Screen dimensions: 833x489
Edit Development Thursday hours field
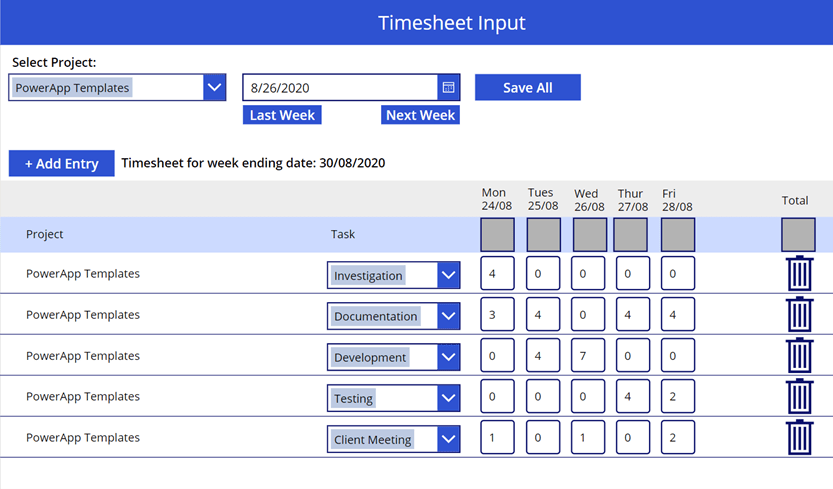click(633, 355)
